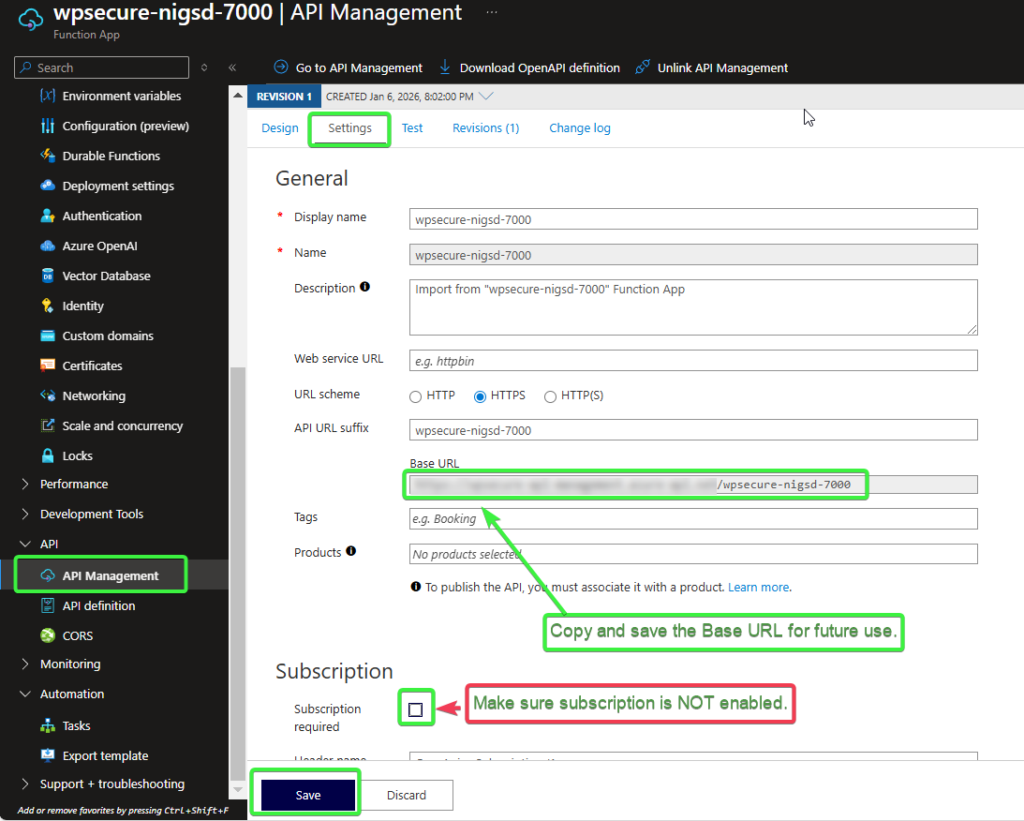Image resolution: width=1024 pixels, height=821 pixels.
Task: Click the Go to API Management arrow icon
Action: point(281,68)
